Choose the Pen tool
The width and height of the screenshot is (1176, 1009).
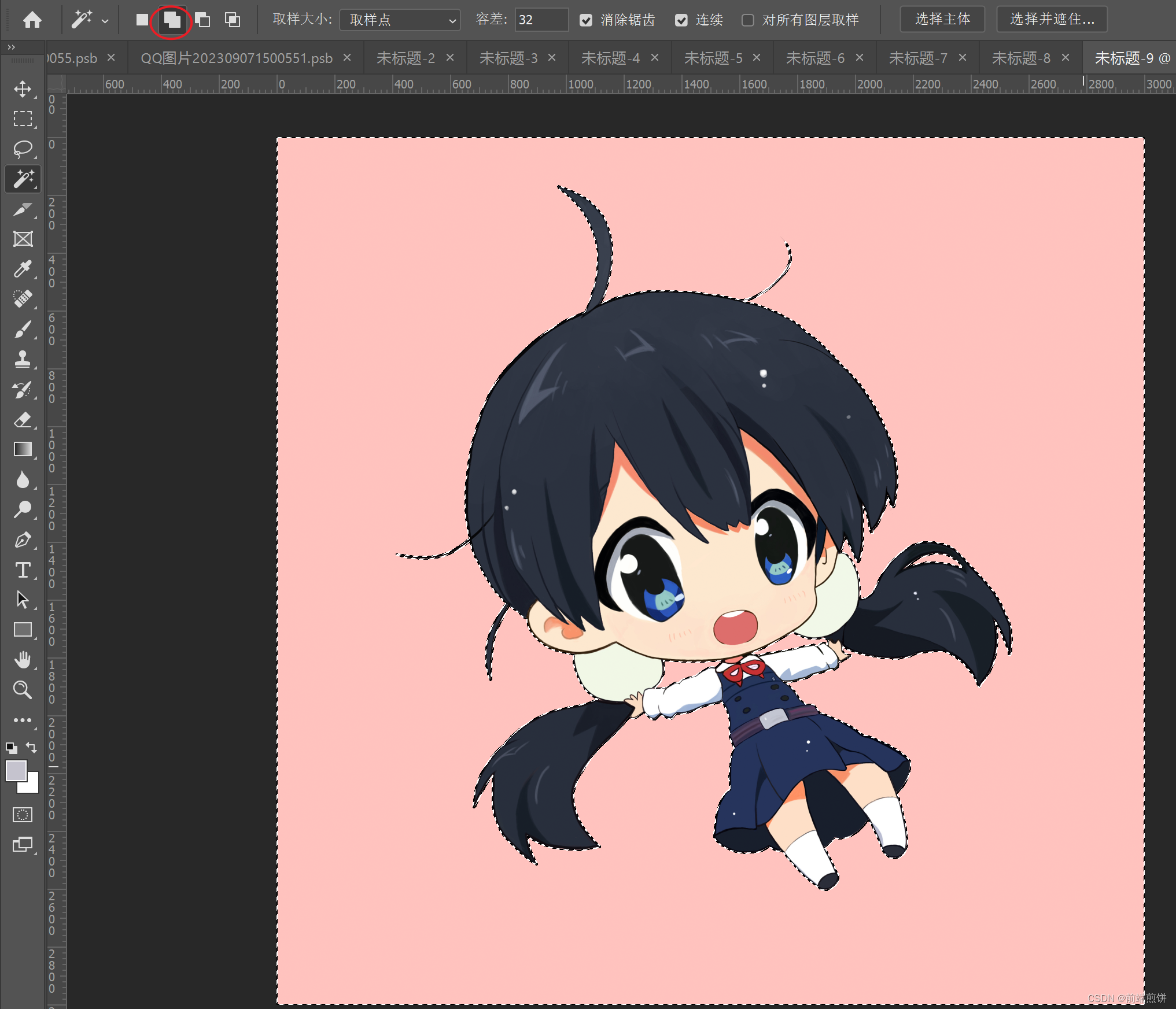[23, 540]
